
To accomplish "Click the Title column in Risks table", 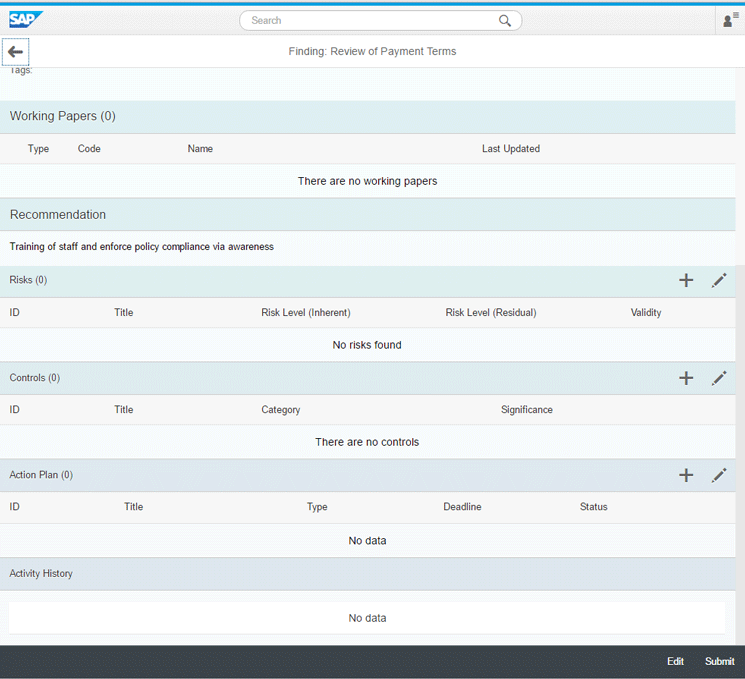I will [124, 313].
